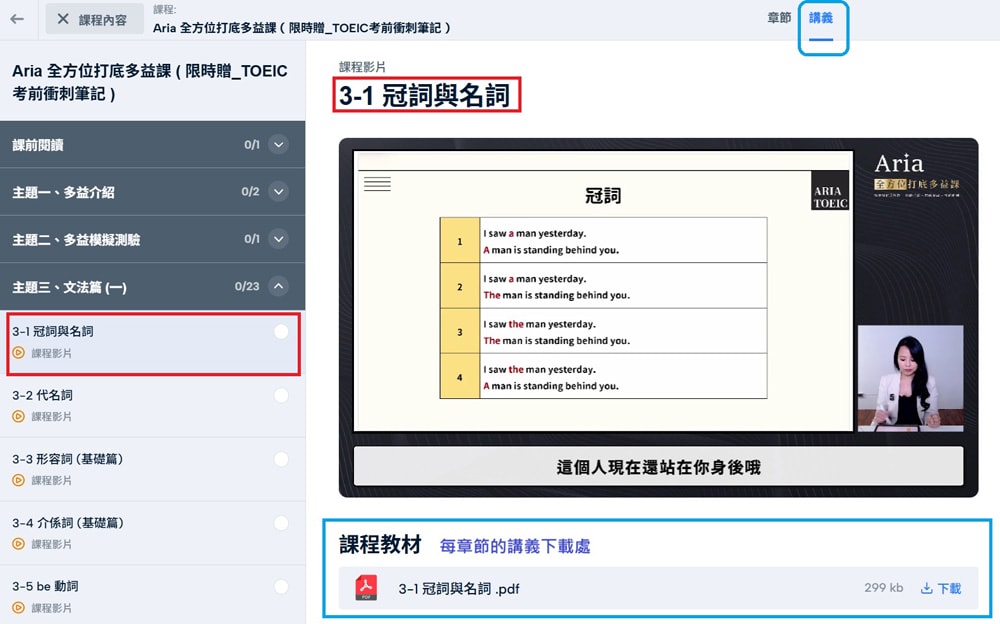Click play icon under 3-4 介係詞
This screenshot has height=624, width=1000.
(18, 544)
